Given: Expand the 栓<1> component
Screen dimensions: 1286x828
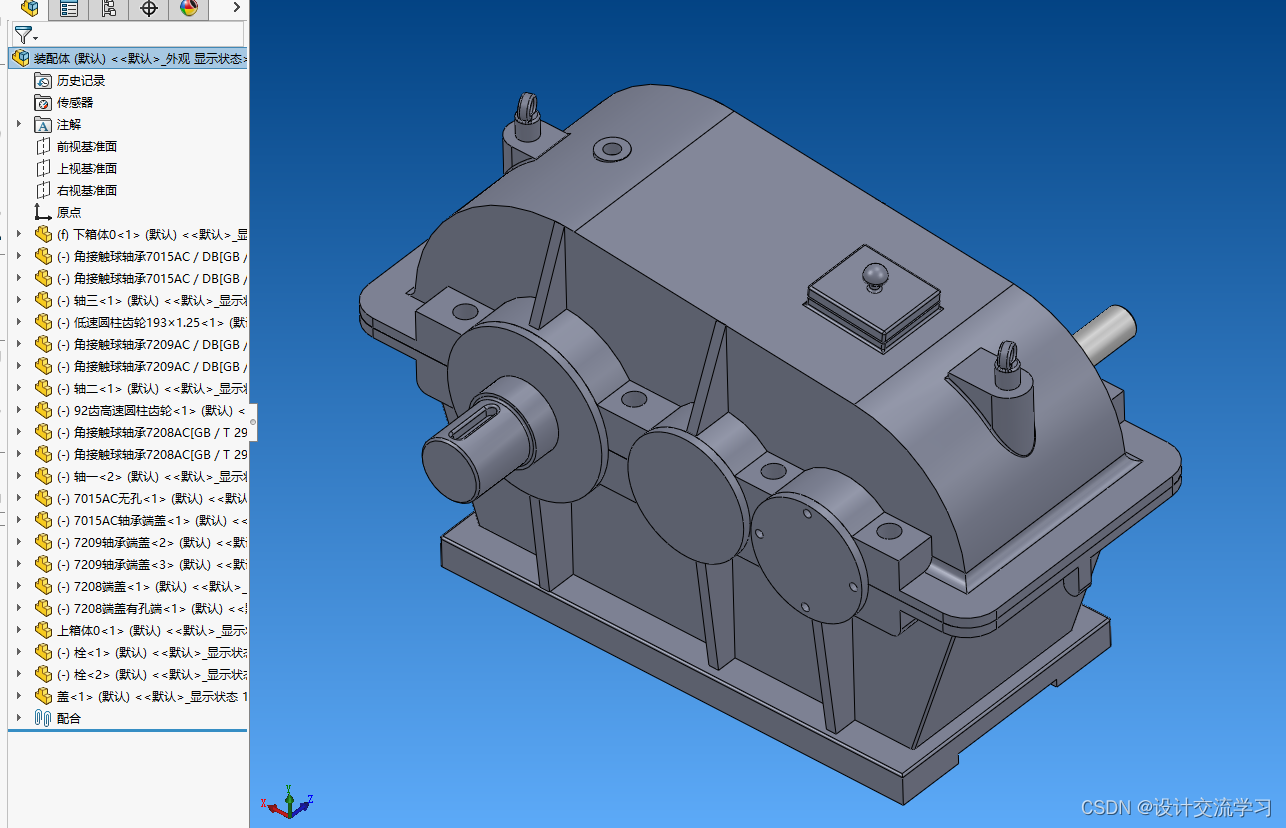Looking at the screenshot, I should click(x=18, y=652).
